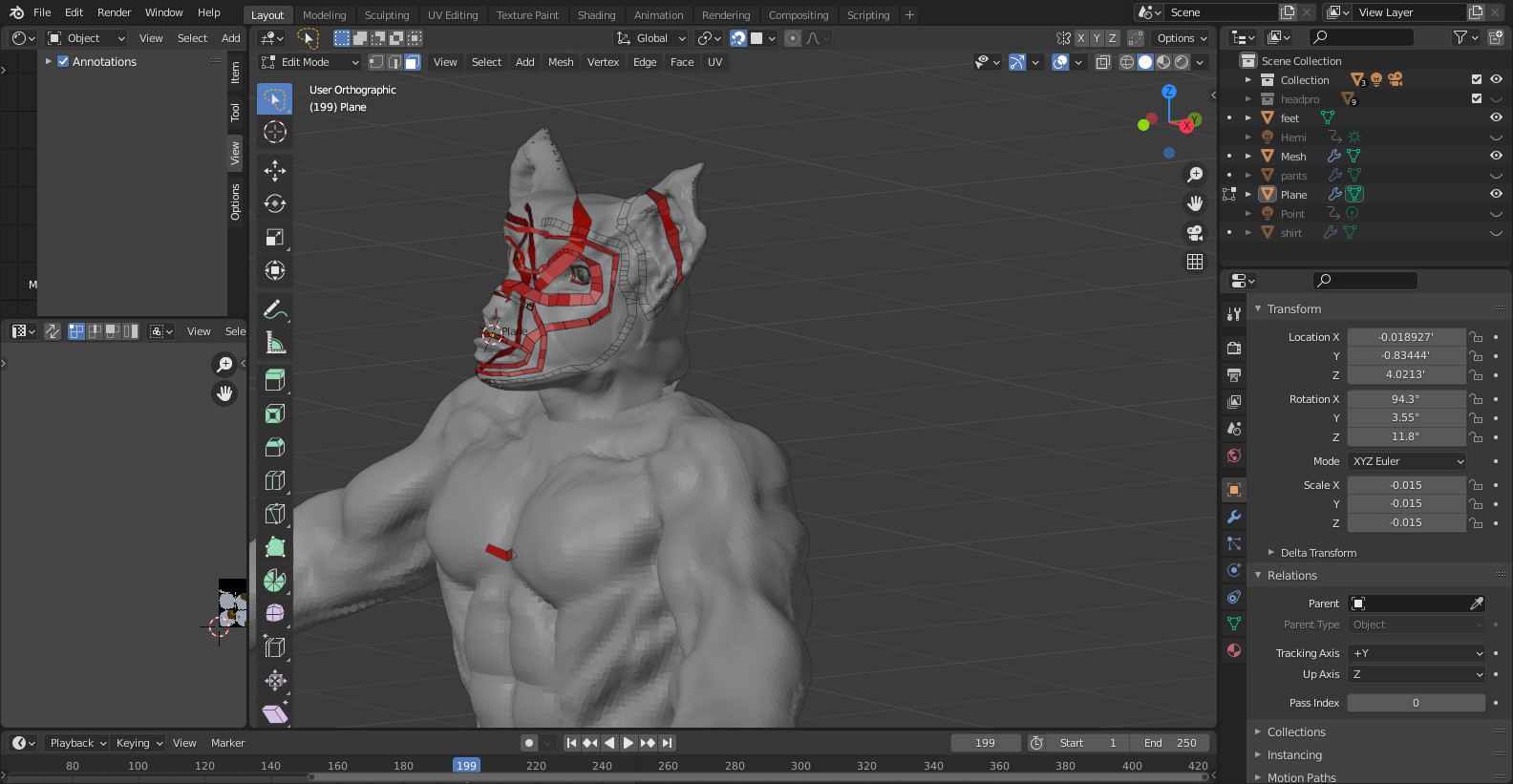Toggle visibility of the feet object

point(1496,117)
